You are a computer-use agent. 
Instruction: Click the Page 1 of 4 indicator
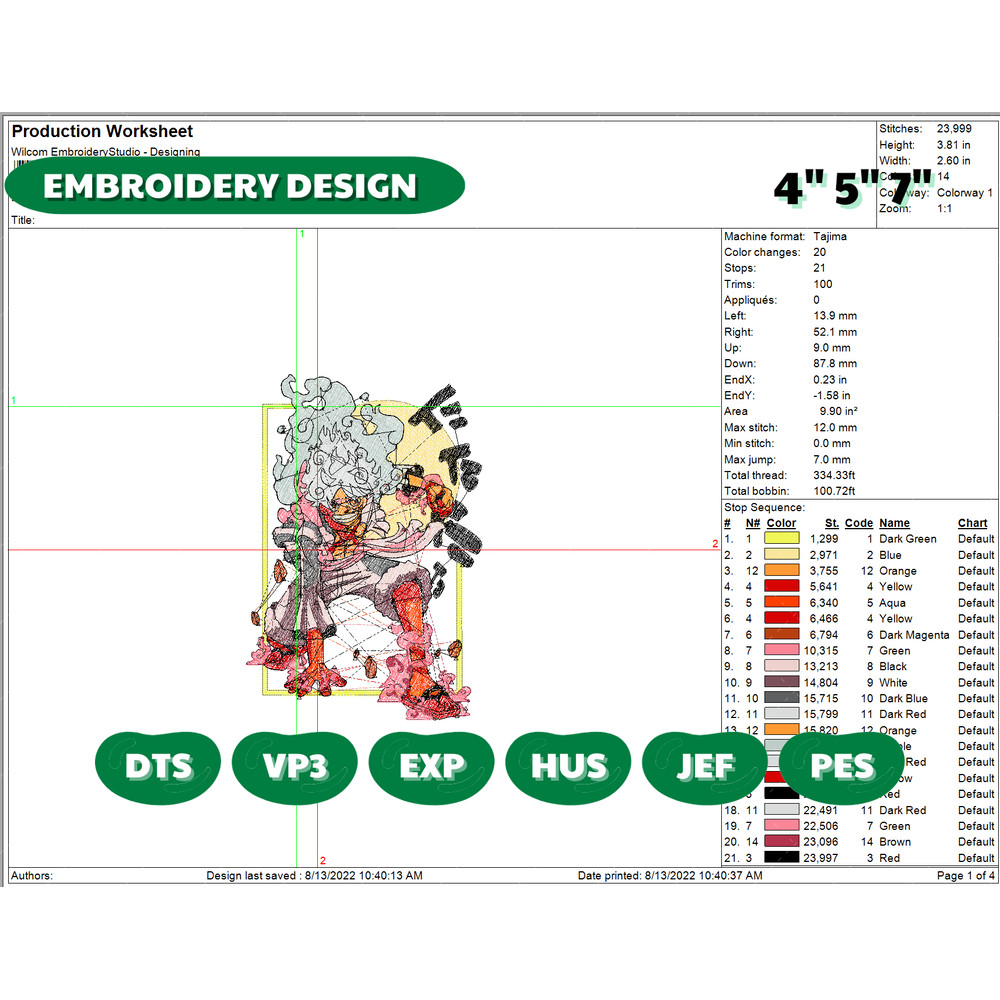[965, 876]
